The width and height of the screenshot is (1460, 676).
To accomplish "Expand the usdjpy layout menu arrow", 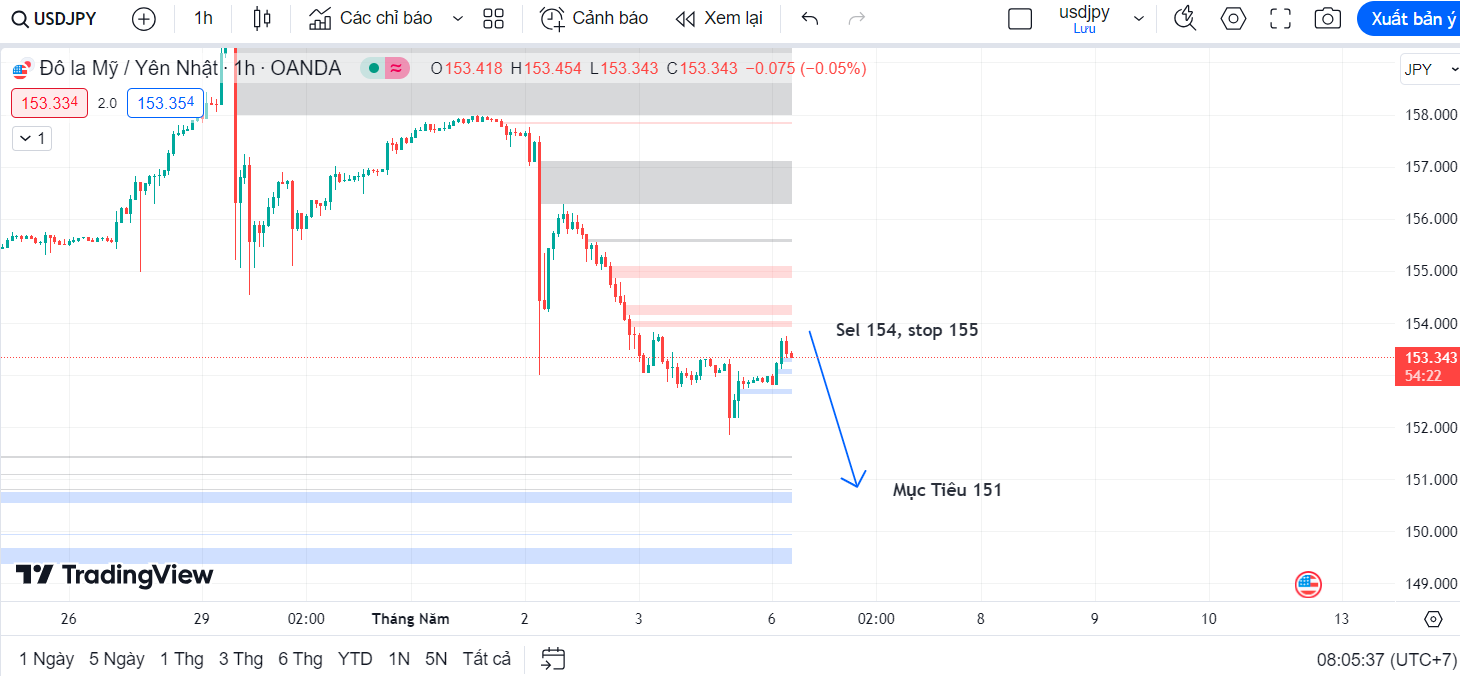I will (x=1138, y=18).
